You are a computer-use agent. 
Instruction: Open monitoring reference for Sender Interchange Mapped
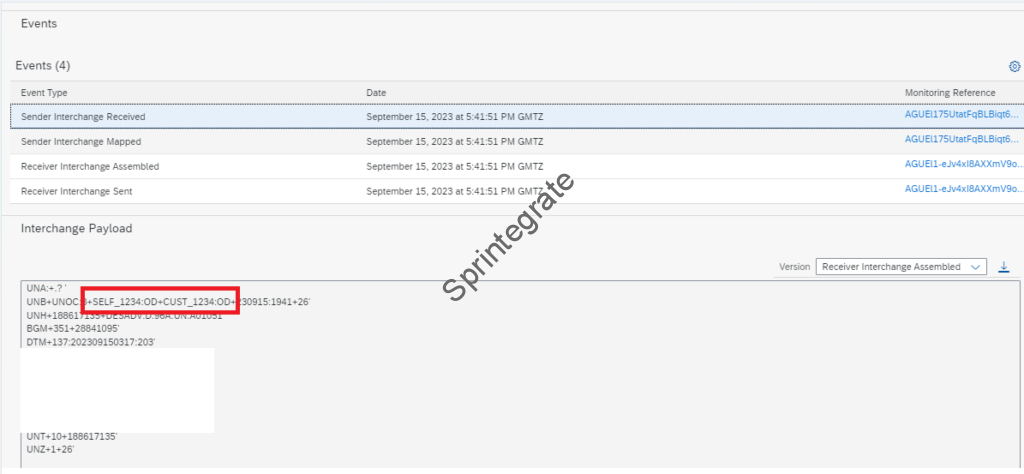(x=961, y=140)
